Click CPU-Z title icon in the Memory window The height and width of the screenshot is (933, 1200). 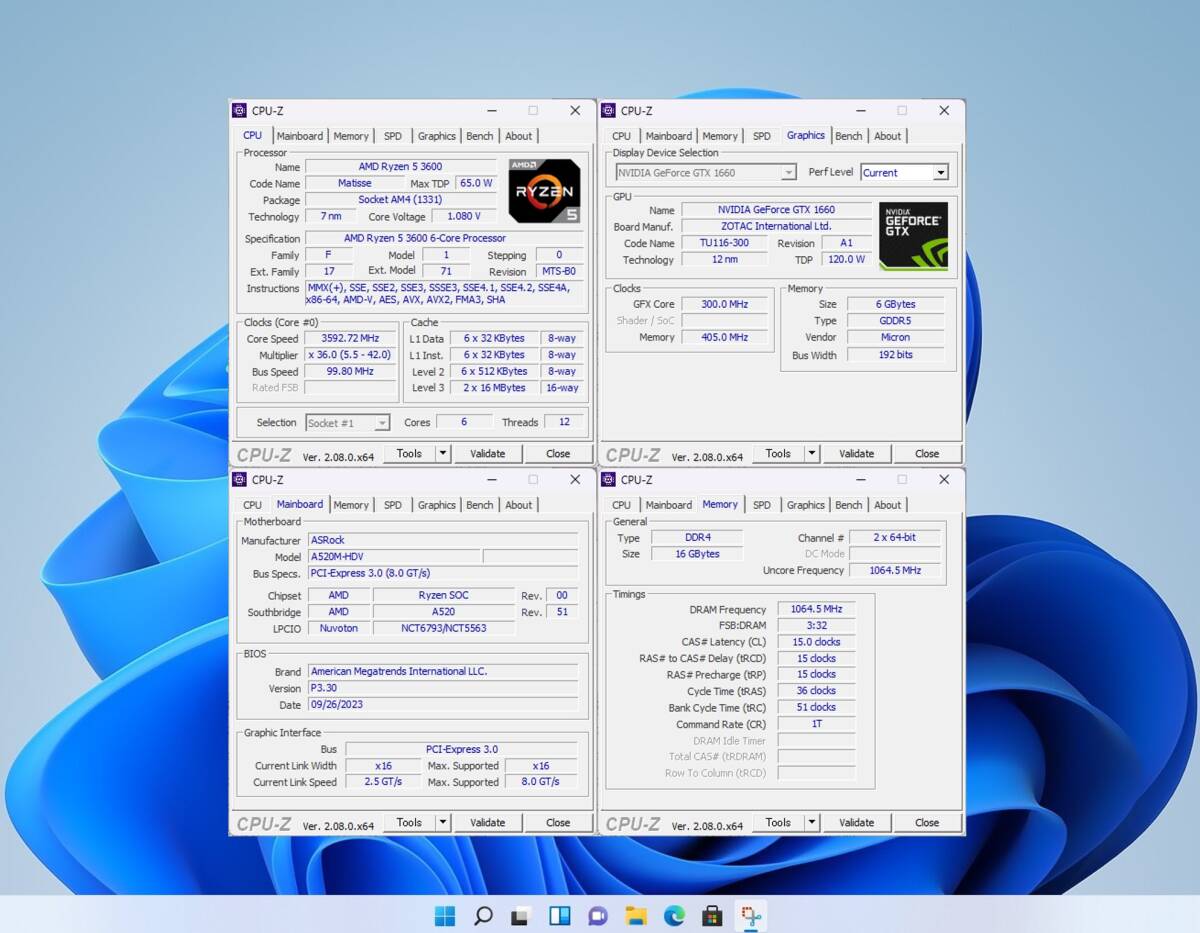click(608, 480)
